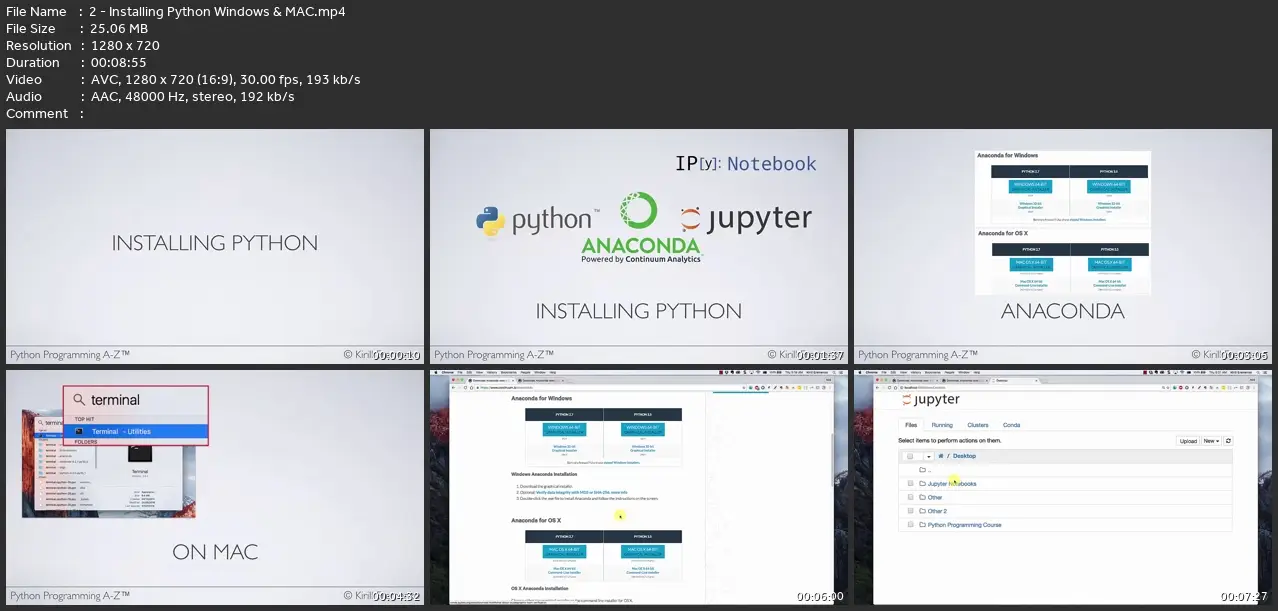Screen dimensions: 1278x611
Task: Click the 'IP[y]: Notebook' logo text
Action: [x=746, y=164]
